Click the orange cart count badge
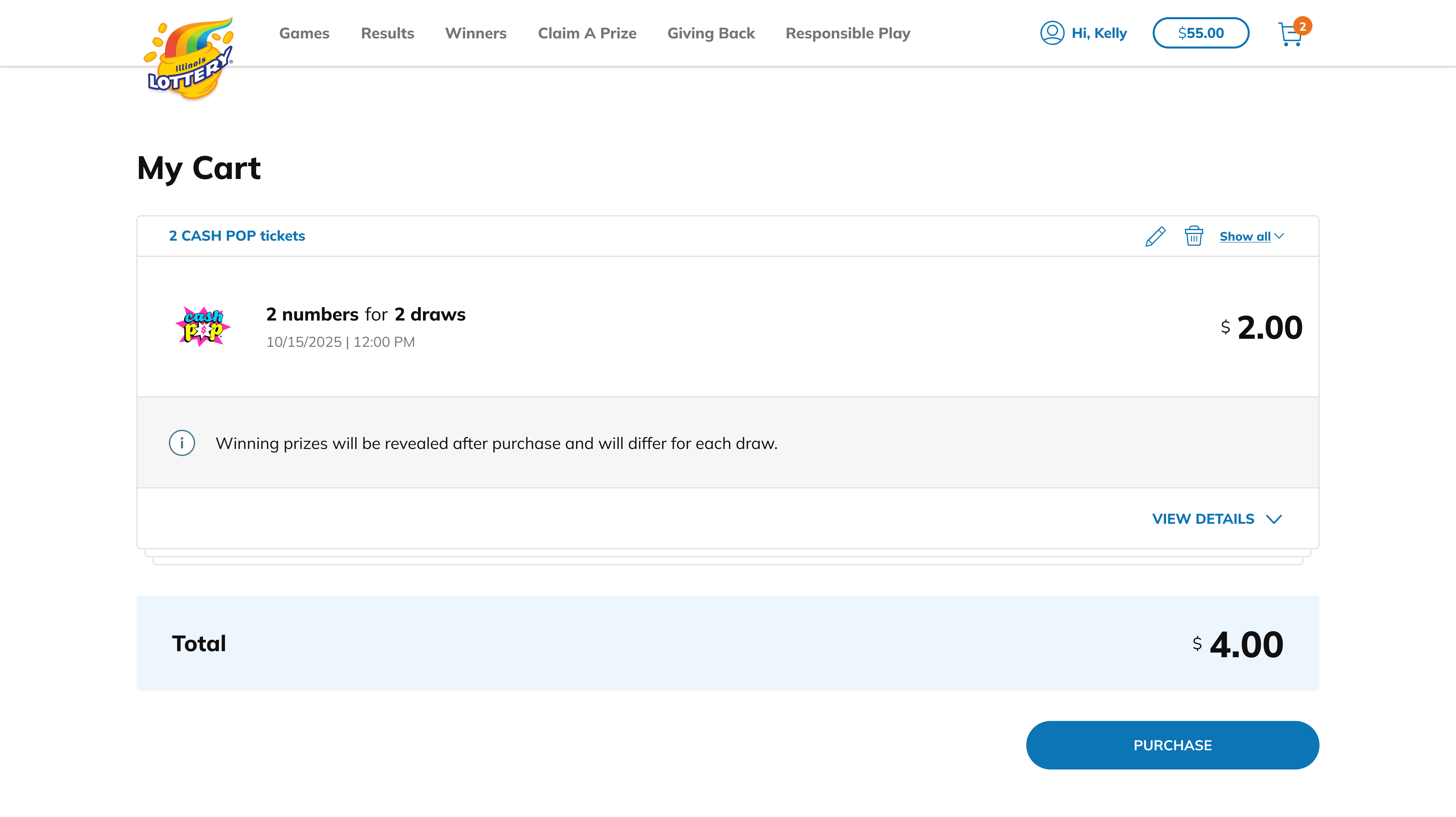The height and width of the screenshot is (817, 1456). click(x=1302, y=26)
